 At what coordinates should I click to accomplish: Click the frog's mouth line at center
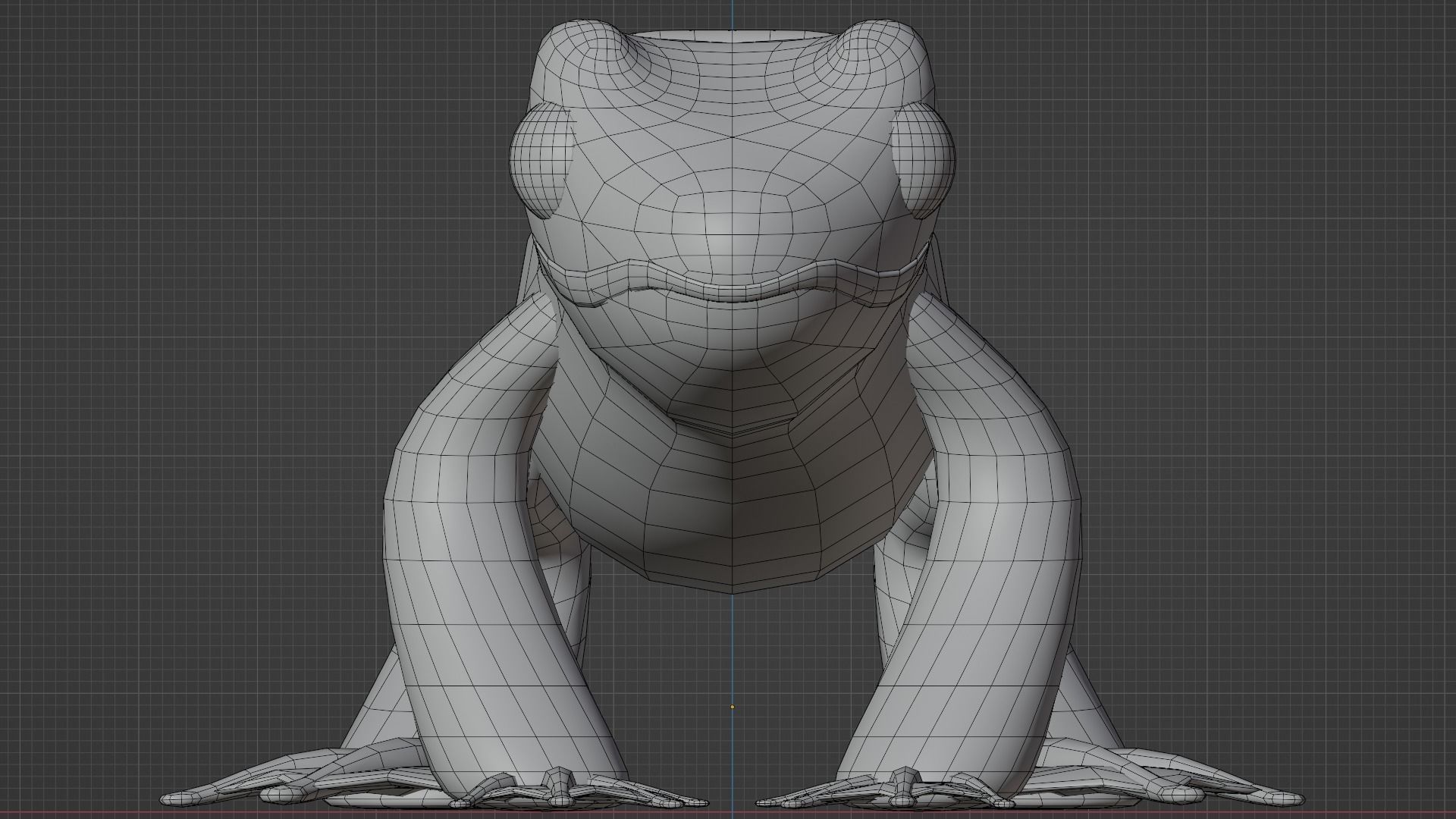[732, 294]
